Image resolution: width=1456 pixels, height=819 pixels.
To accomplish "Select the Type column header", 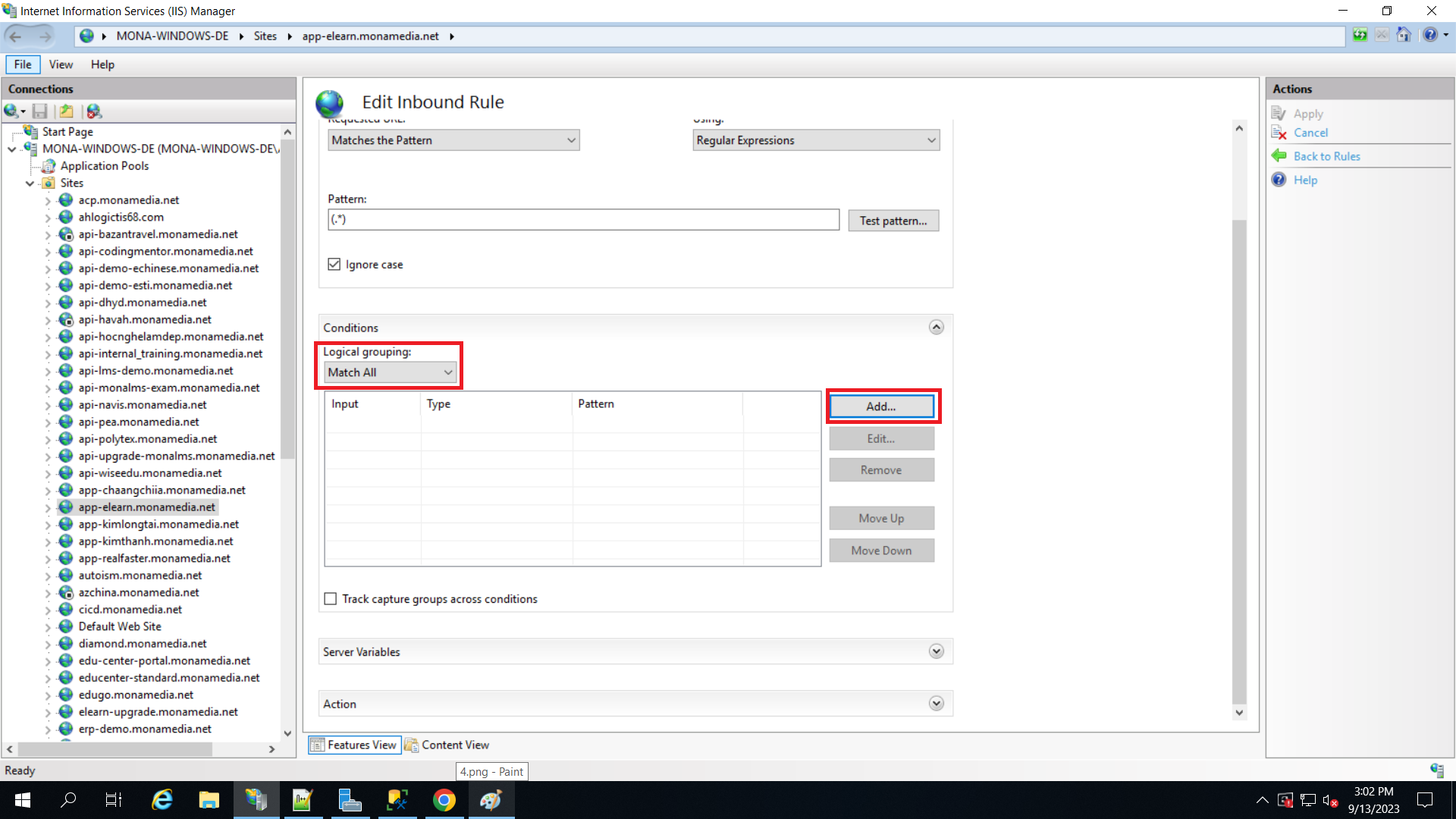I will 496,404.
